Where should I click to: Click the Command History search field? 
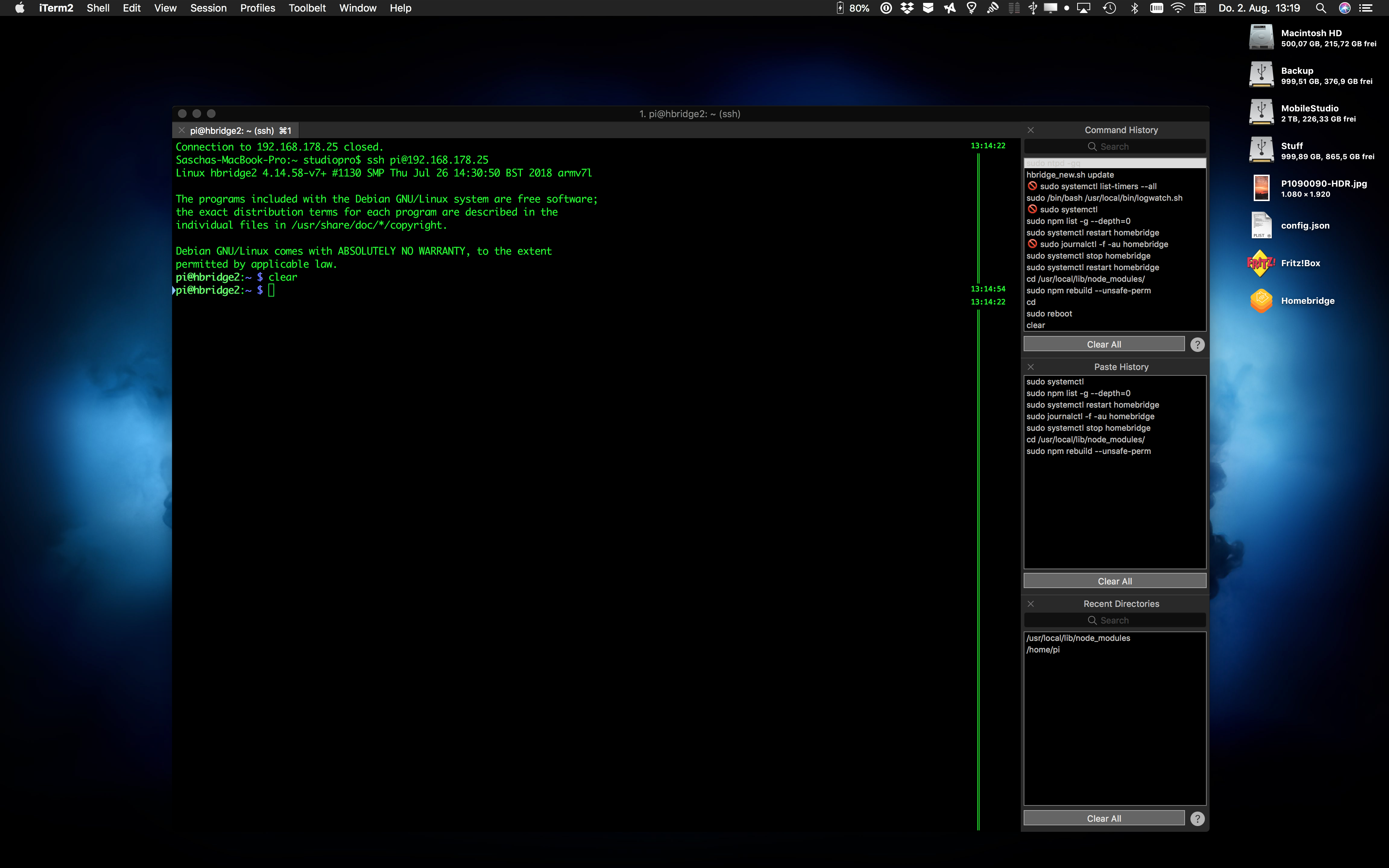(x=1114, y=147)
